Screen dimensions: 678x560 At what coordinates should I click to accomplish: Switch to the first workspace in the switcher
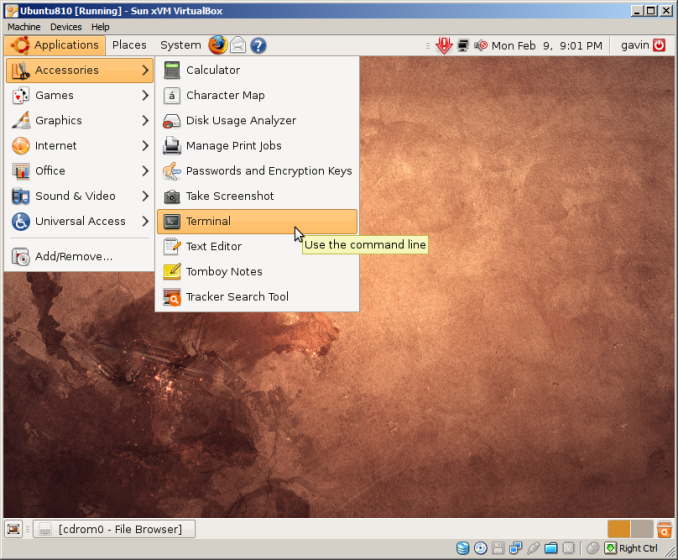pos(618,529)
